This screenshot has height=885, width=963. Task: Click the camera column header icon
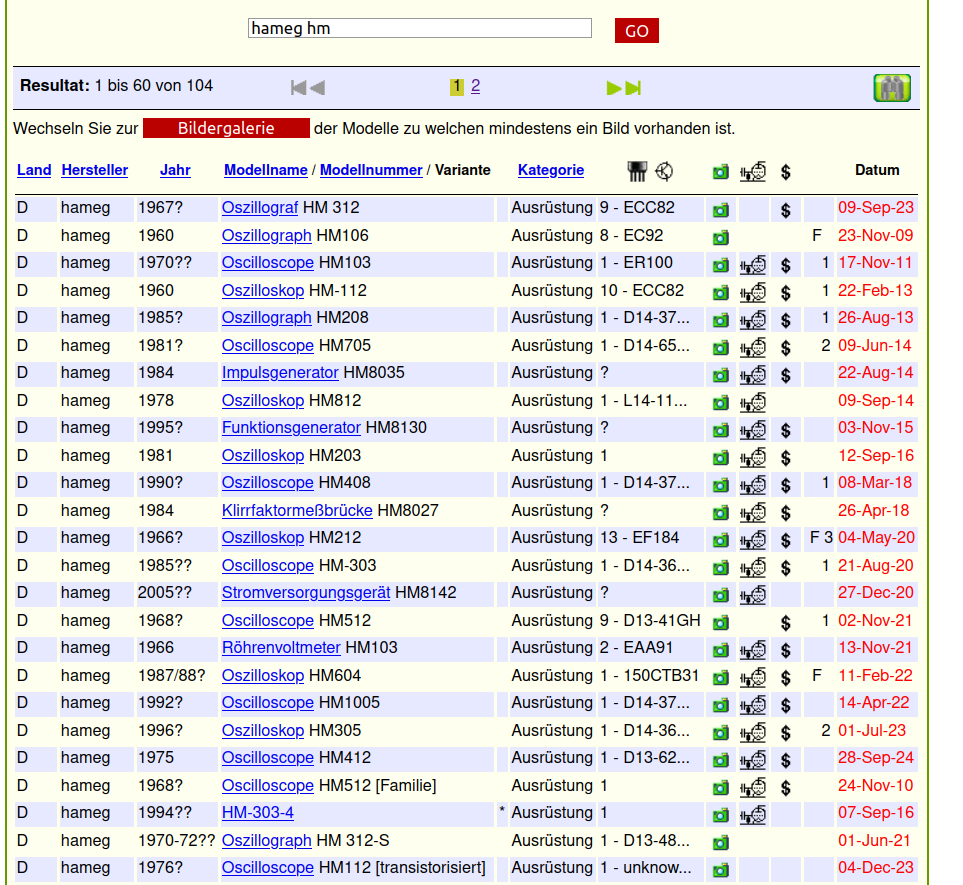coord(721,172)
